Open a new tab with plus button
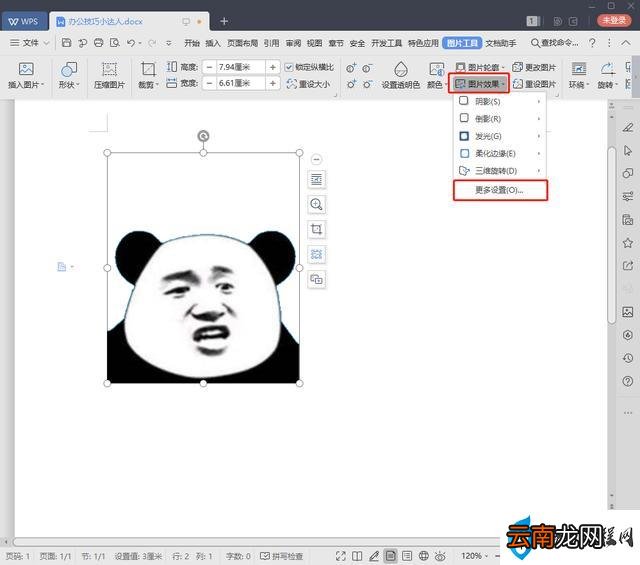 224,21
